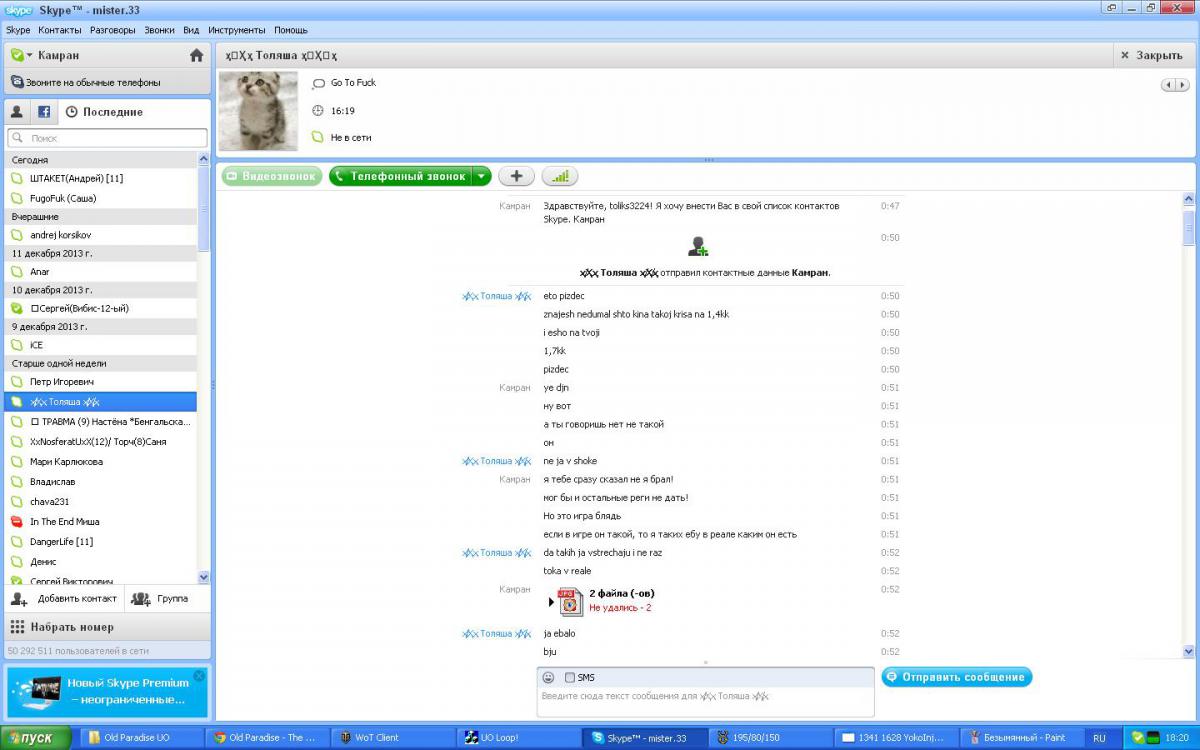
Task: Toggle the SMS checkbox
Action: point(570,677)
